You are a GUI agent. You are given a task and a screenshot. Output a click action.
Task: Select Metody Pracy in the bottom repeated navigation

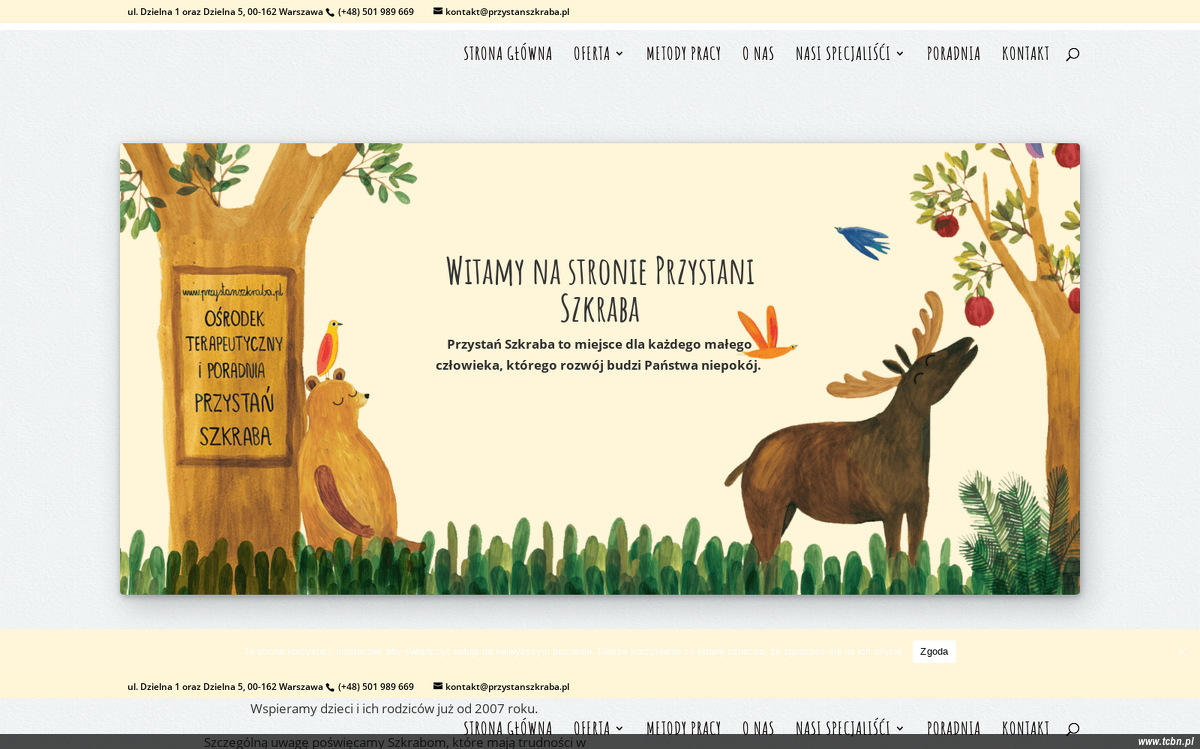point(684,728)
